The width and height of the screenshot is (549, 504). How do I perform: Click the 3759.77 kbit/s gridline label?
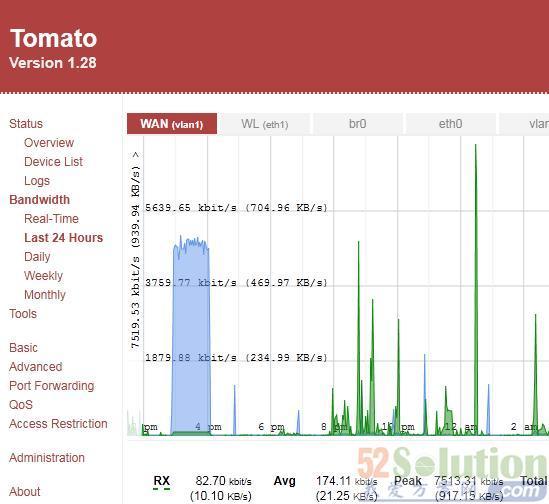[x=236, y=283]
